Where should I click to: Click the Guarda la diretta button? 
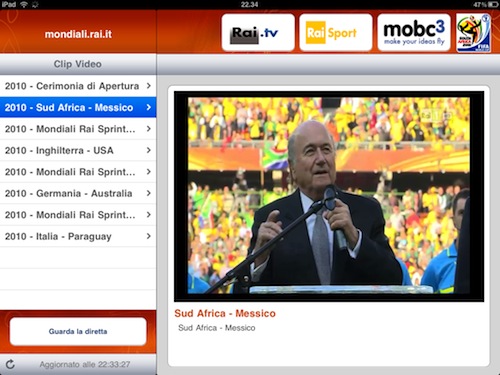pyautogui.click(x=78, y=331)
